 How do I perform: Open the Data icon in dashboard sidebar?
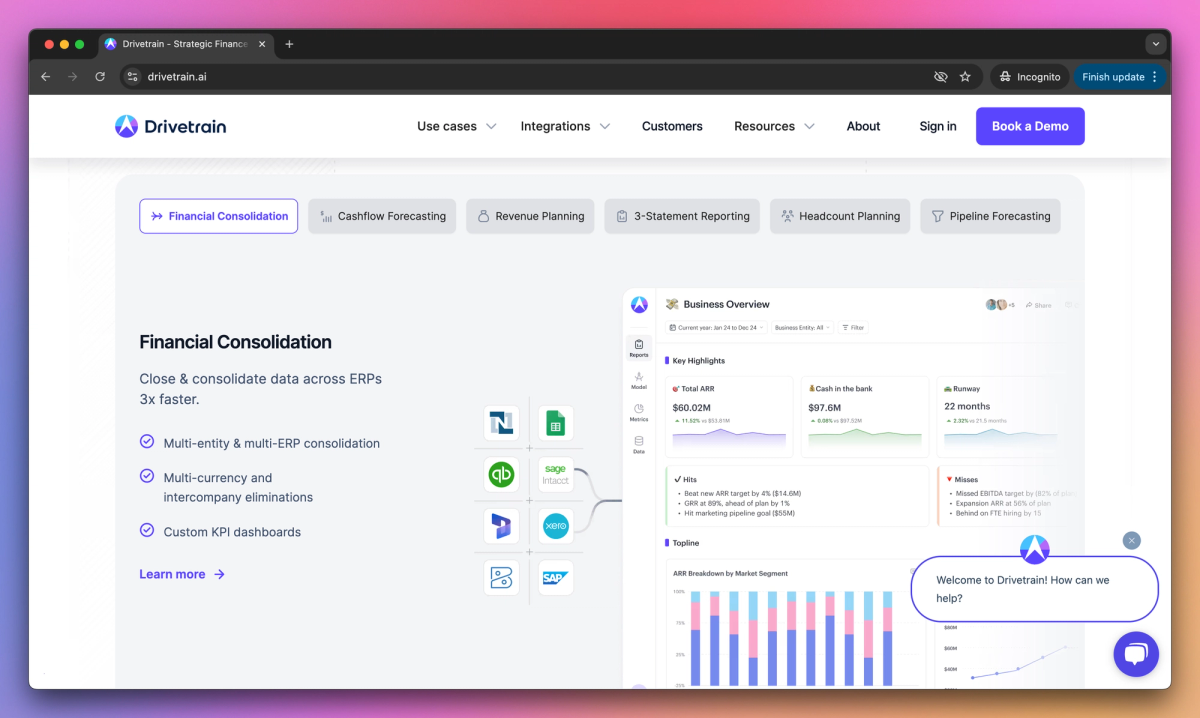[639, 445]
